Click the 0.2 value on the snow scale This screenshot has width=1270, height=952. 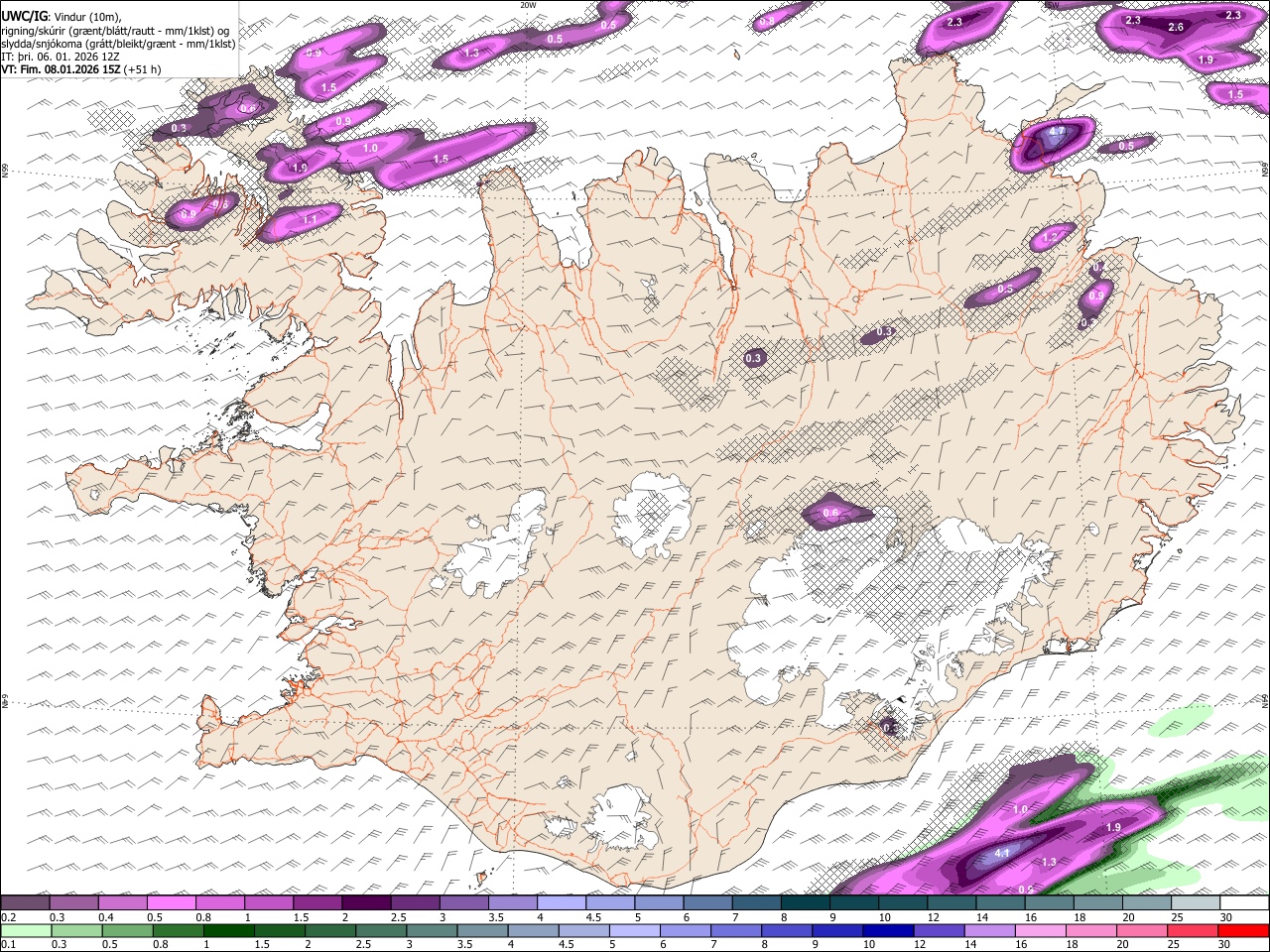click(x=9, y=917)
